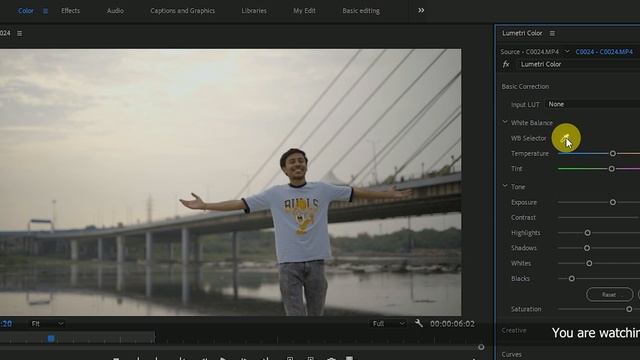This screenshot has width=640, height=360.
Task: Click the Input LUT label
Action: 525,104
